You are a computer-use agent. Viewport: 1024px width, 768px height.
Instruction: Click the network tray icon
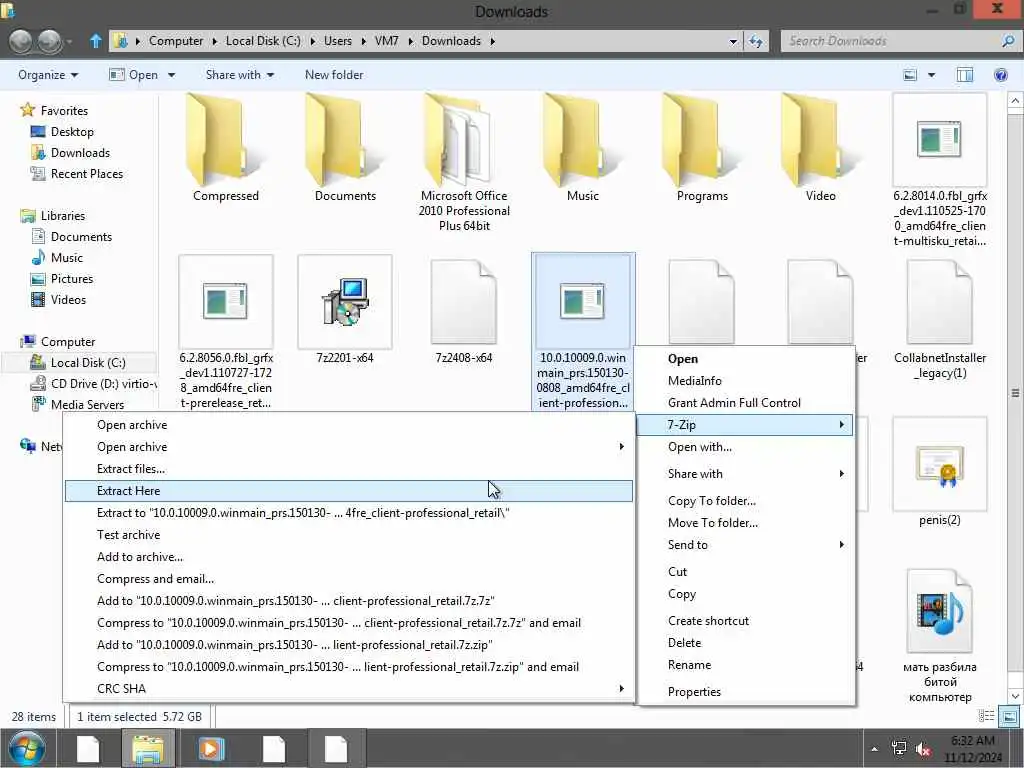[899, 748]
